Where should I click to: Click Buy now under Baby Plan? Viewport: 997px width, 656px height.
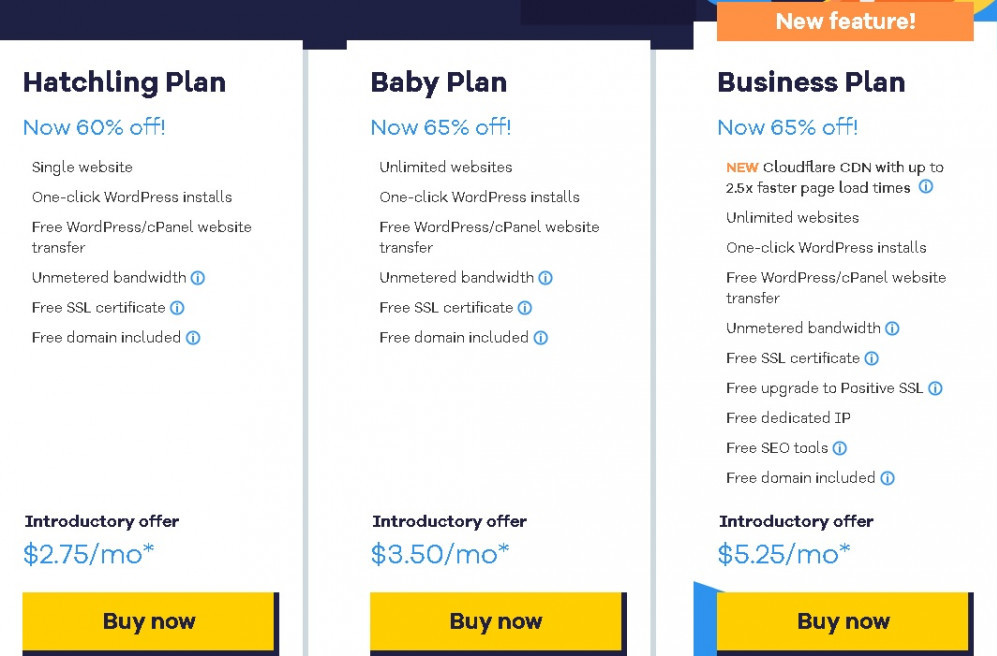click(x=497, y=621)
